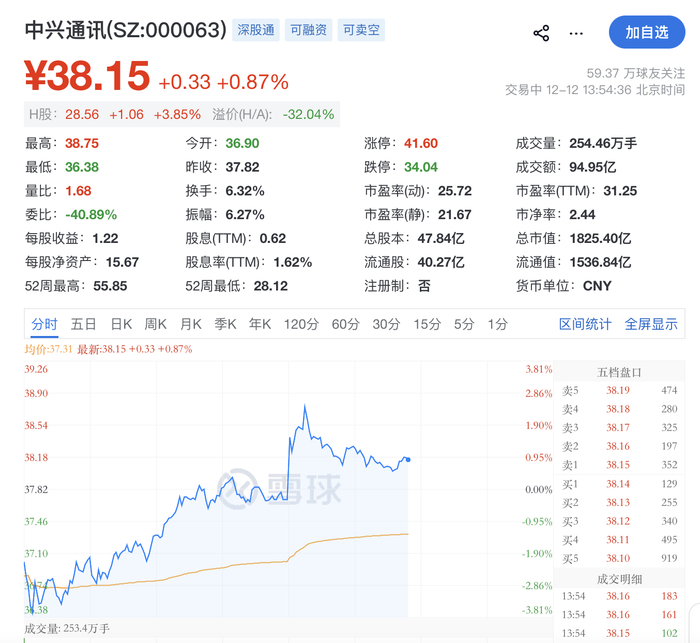
Task: Click the 市净率 value 2.44
Action: (582, 214)
